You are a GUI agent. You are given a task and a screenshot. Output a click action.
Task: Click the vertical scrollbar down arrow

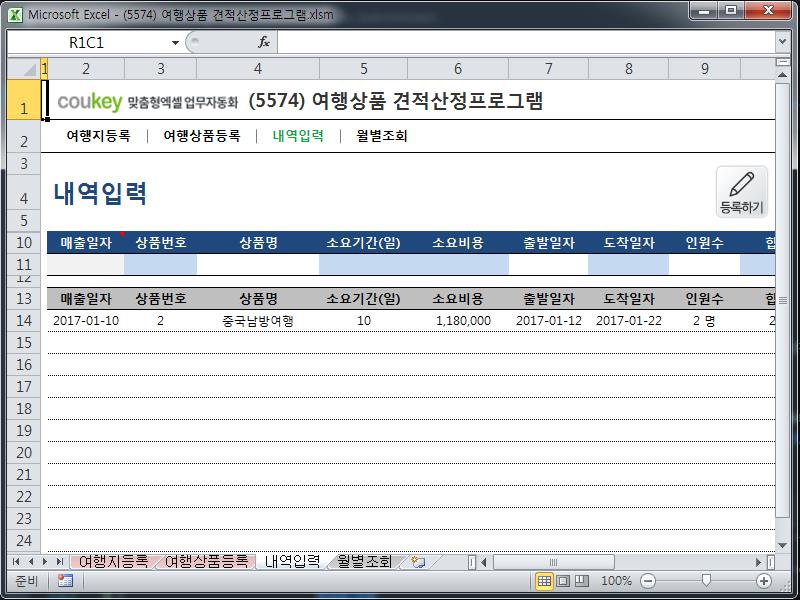[x=782, y=545]
